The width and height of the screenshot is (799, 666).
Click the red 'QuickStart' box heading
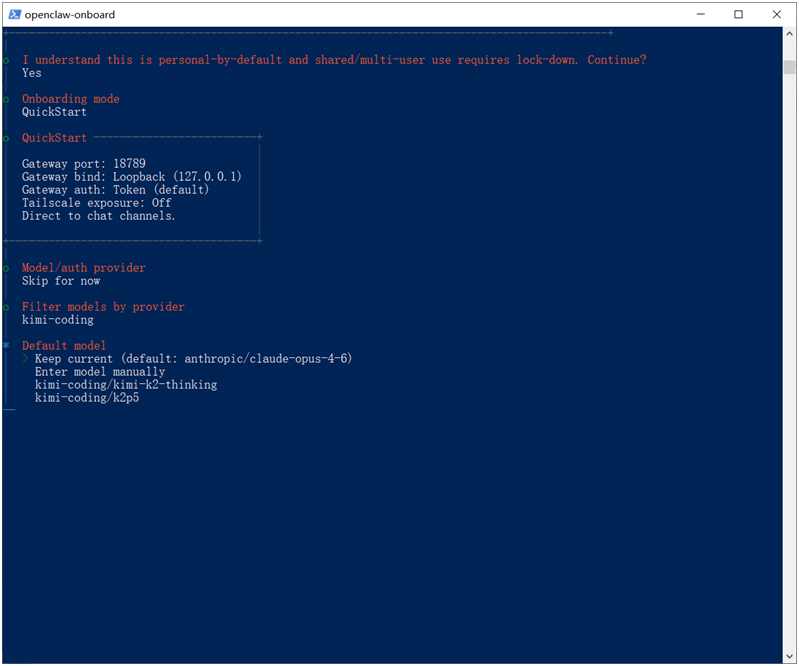point(54,138)
